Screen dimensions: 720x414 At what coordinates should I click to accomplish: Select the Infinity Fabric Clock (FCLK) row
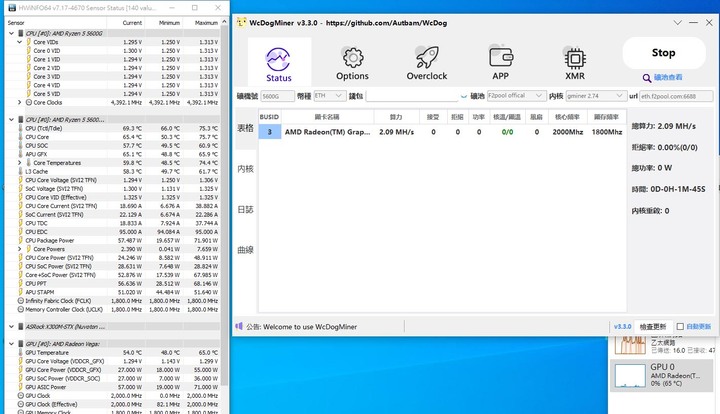[112, 301]
